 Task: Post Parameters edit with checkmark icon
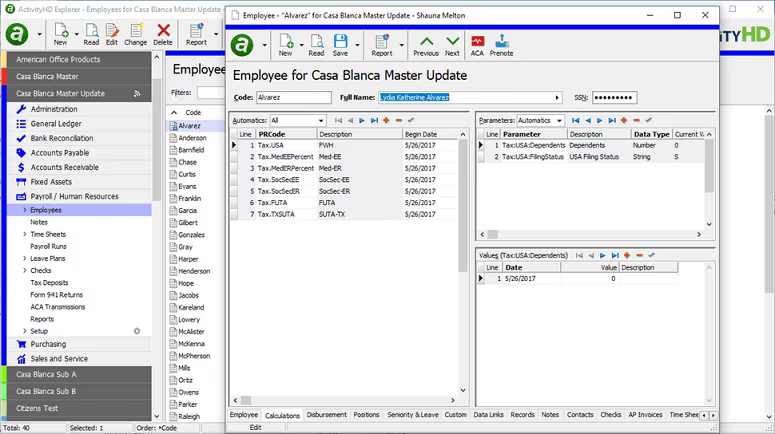click(648, 120)
